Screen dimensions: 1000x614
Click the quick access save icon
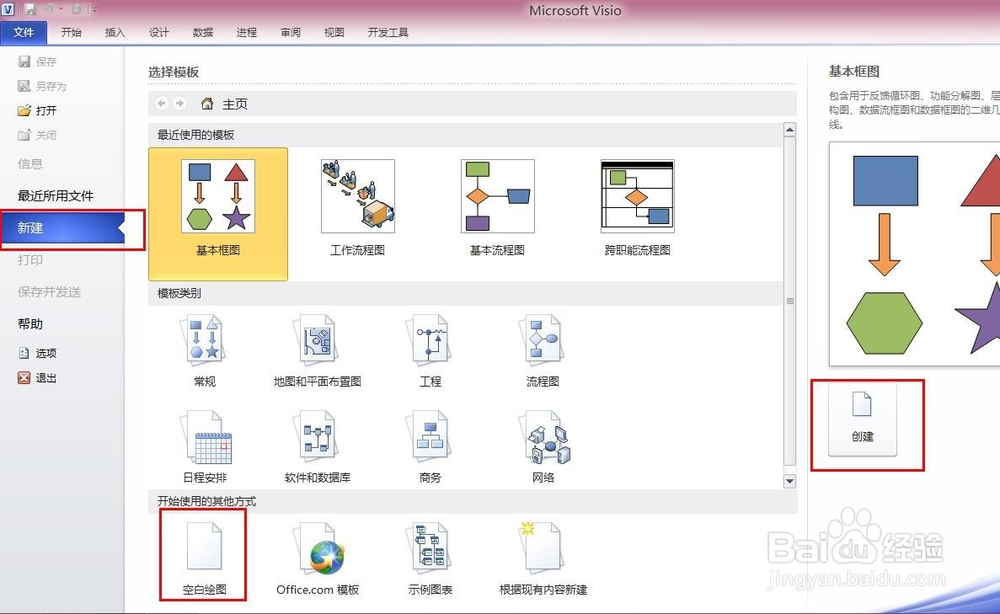coord(30,10)
